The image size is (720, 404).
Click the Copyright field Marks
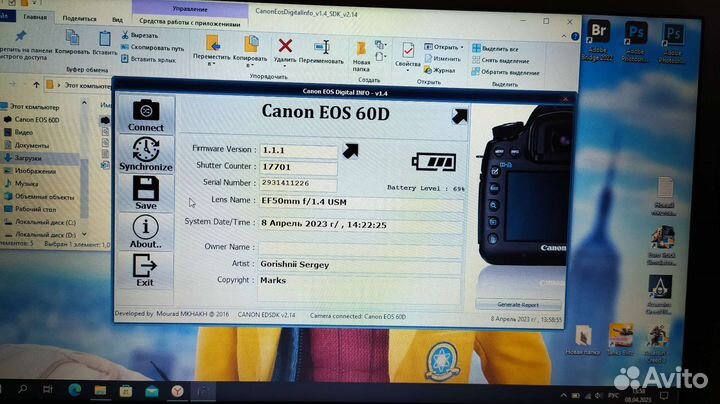[x=359, y=289]
